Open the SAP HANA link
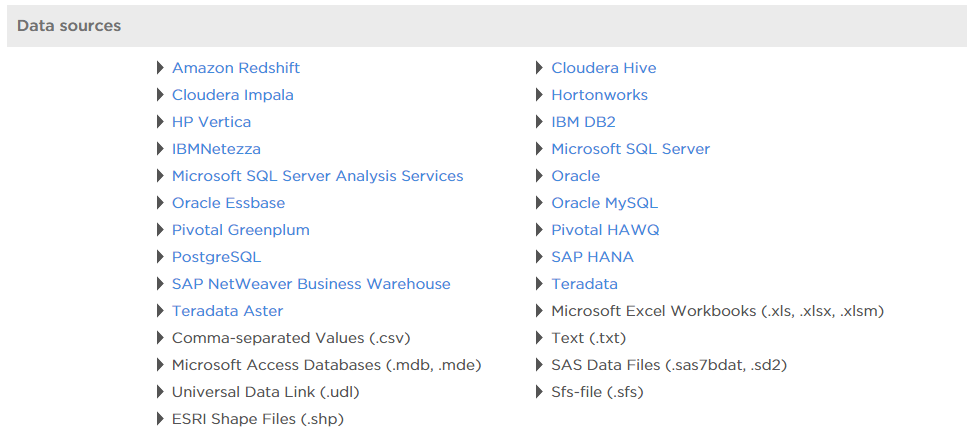Viewport: 972px width, 448px height. pyautogui.click(x=593, y=257)
